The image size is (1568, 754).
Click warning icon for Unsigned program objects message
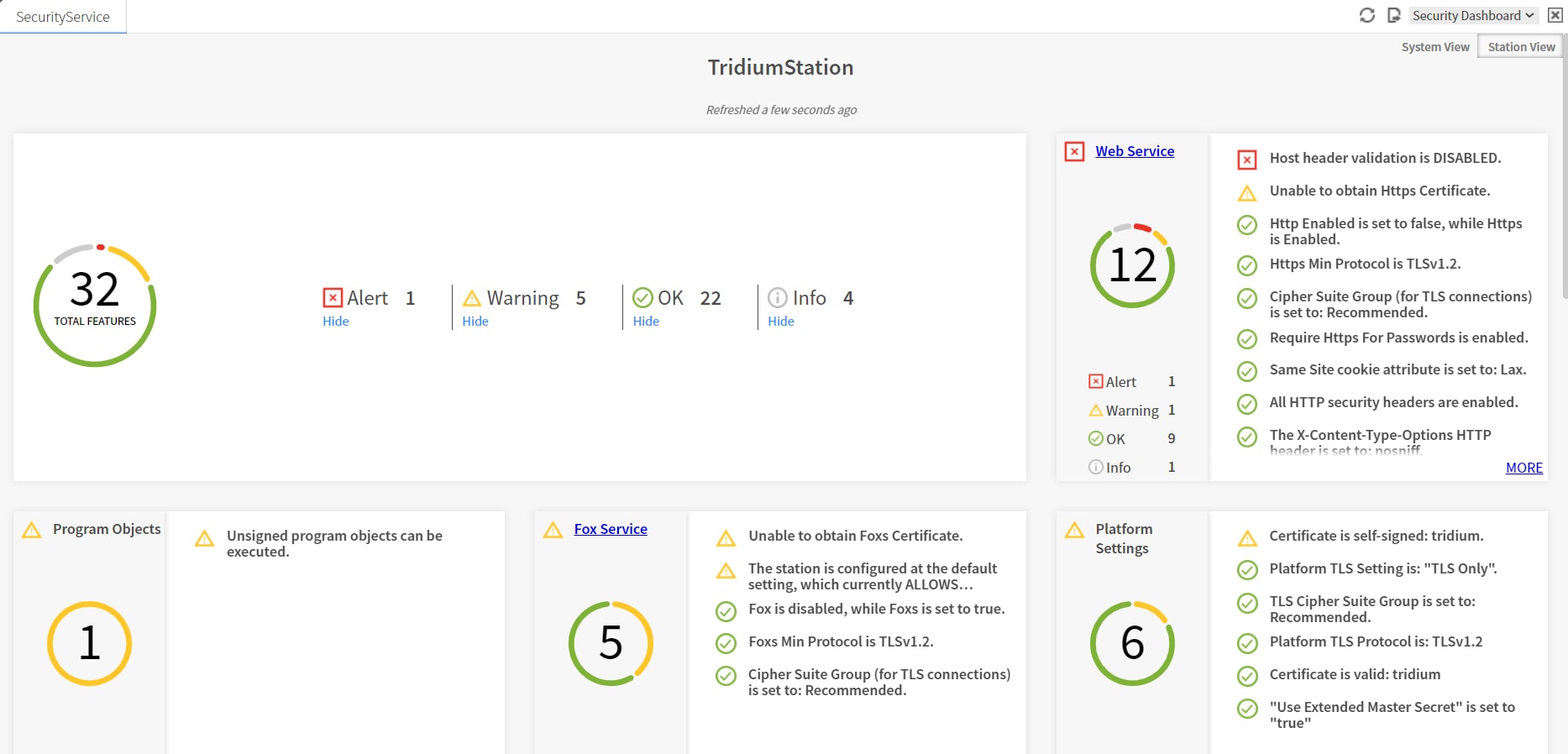204,538
